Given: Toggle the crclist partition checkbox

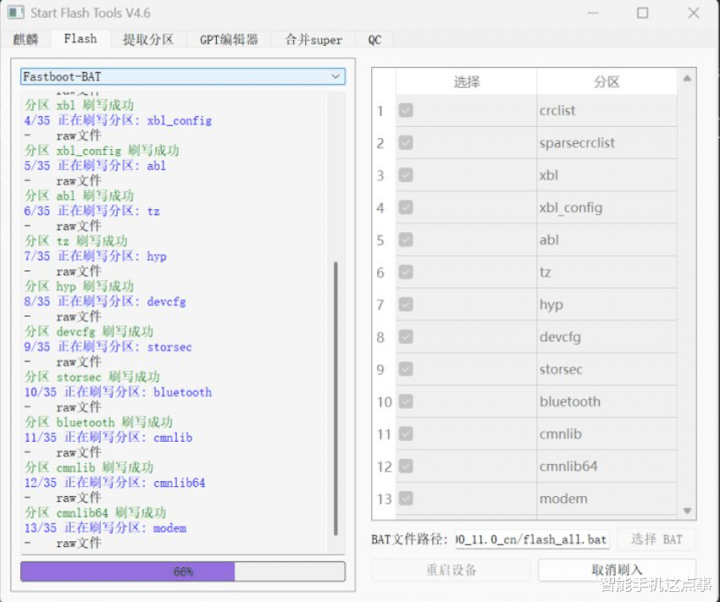Looking at the screenshot, I should coord(406,110).
